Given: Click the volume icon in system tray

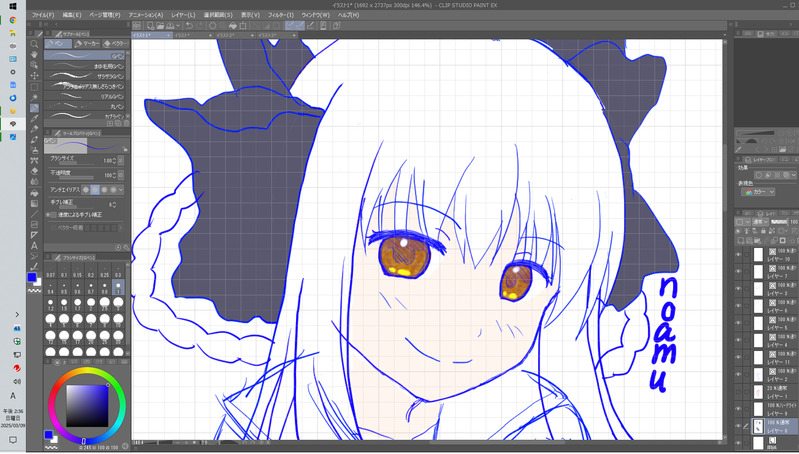Looking at the screenshot, I should click(x=17, y=382).
